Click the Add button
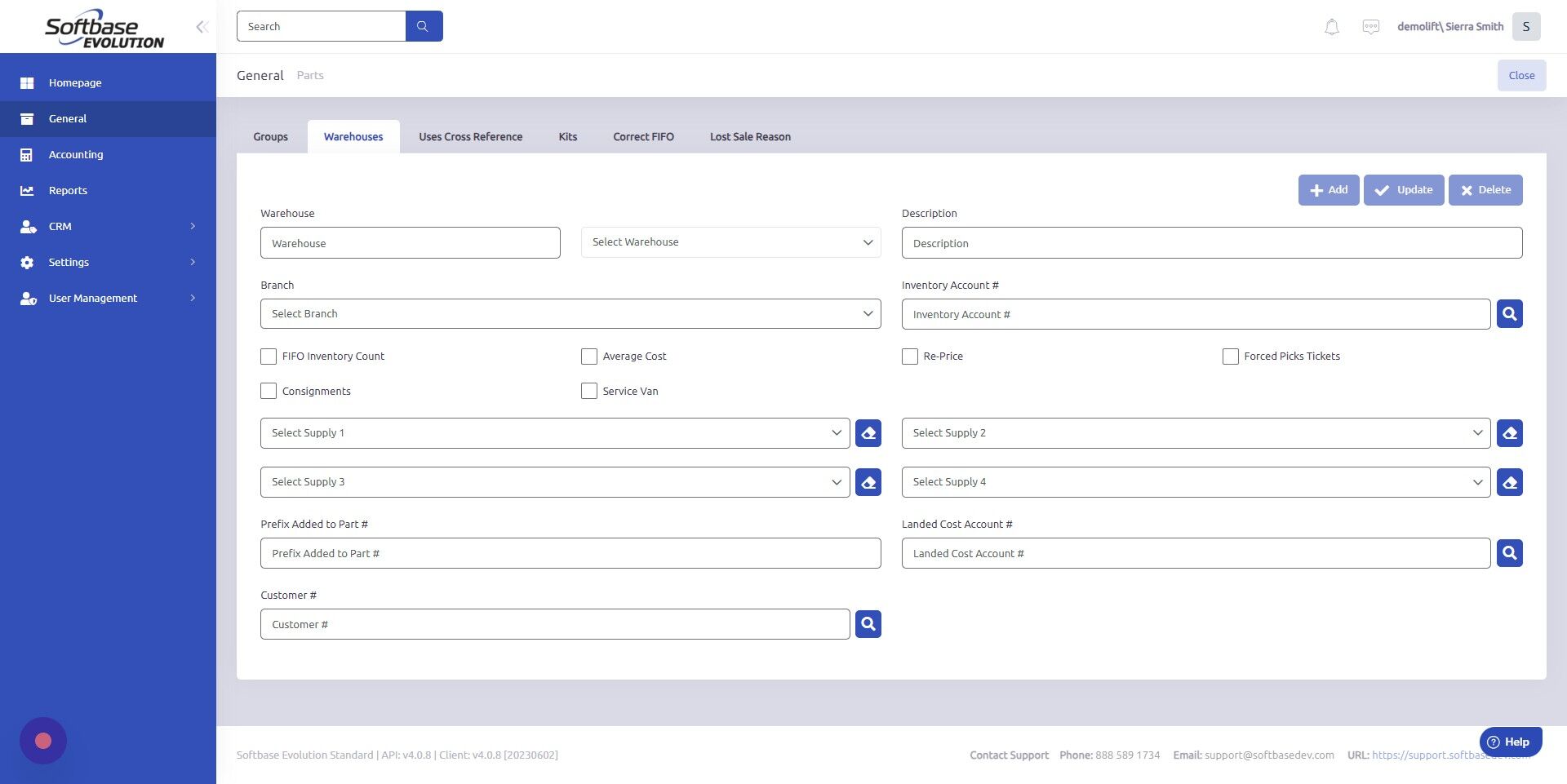1567x784 pixels. tap(1329, 189)
